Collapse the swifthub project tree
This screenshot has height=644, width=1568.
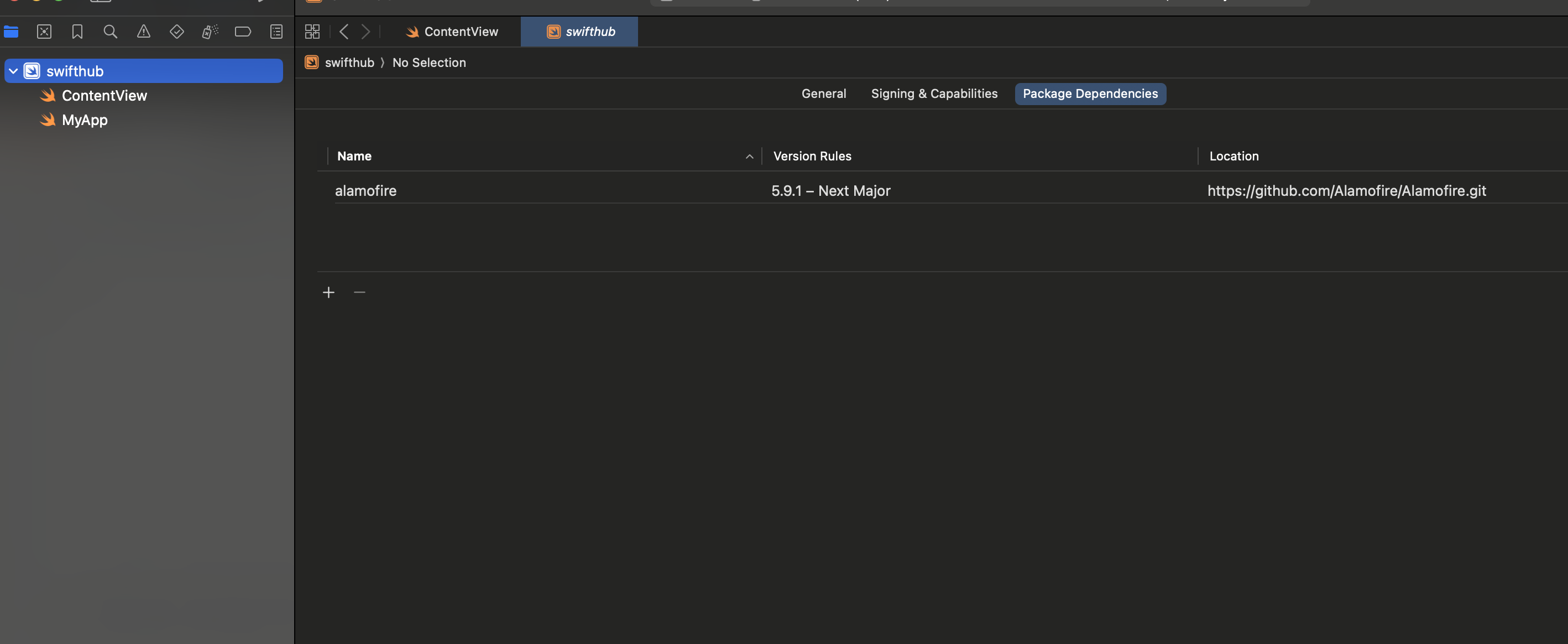tap(13, 71)
